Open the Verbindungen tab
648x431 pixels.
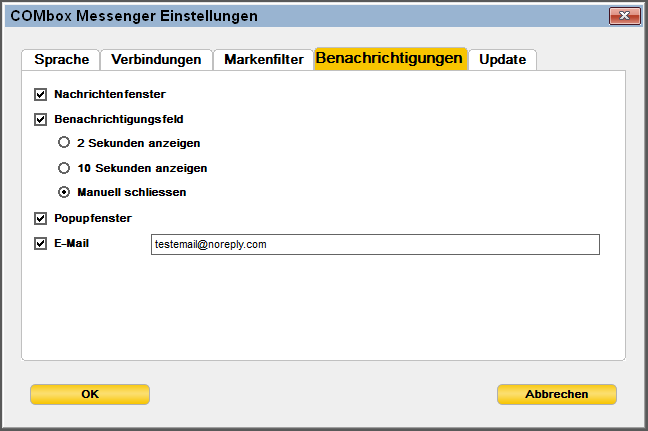coord(156,60)
